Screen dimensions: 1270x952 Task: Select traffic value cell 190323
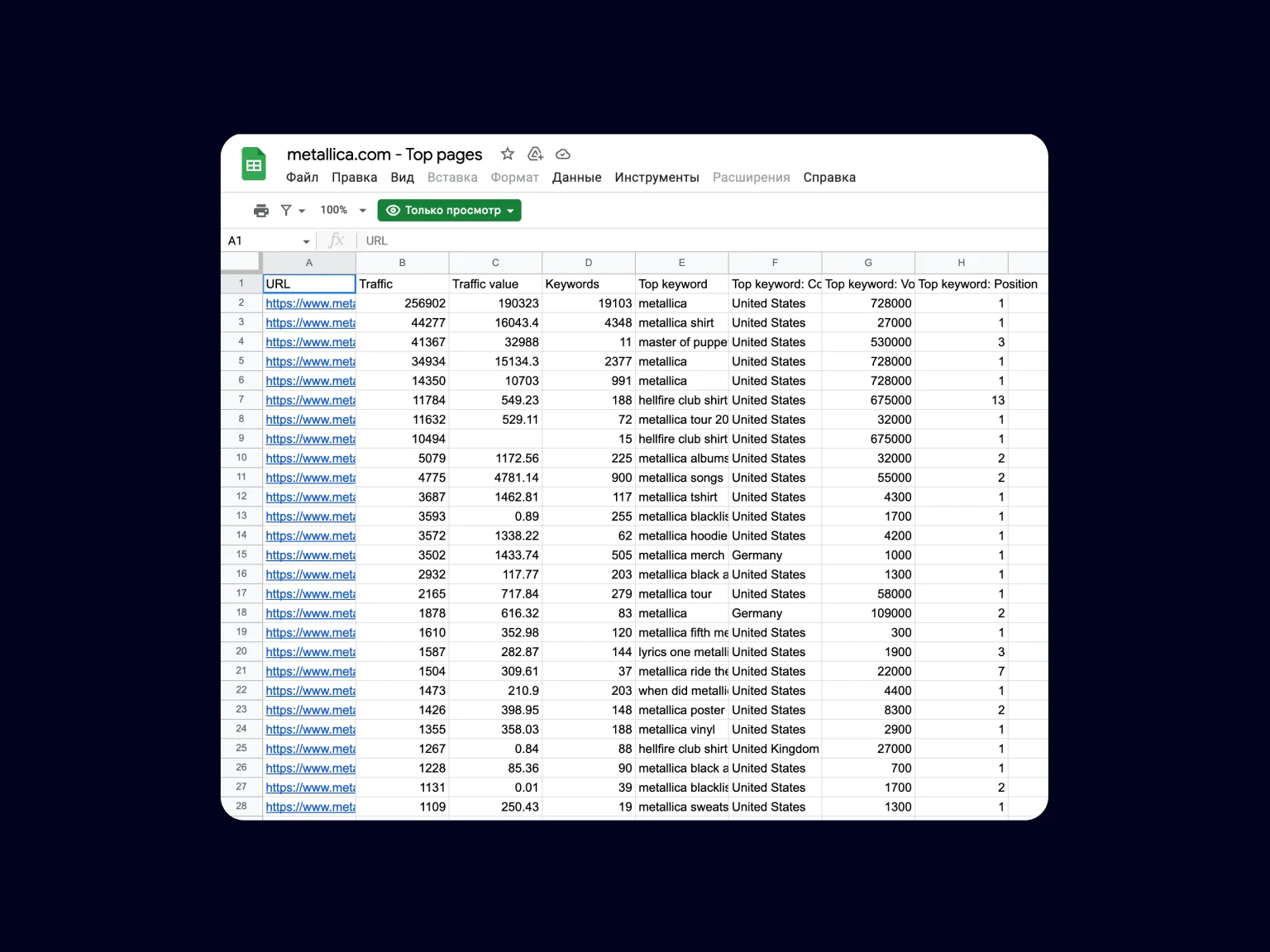point(495,303)
